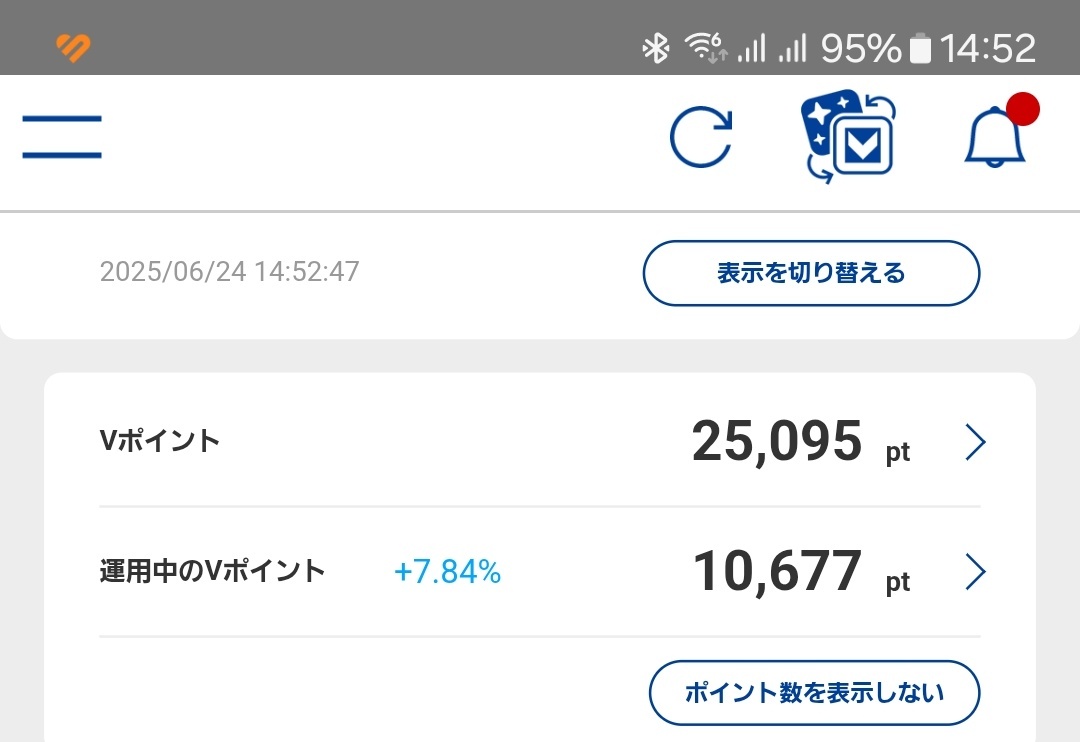Select the Vポイント label row
The image size is (1080, 742).
coord(540,441)
